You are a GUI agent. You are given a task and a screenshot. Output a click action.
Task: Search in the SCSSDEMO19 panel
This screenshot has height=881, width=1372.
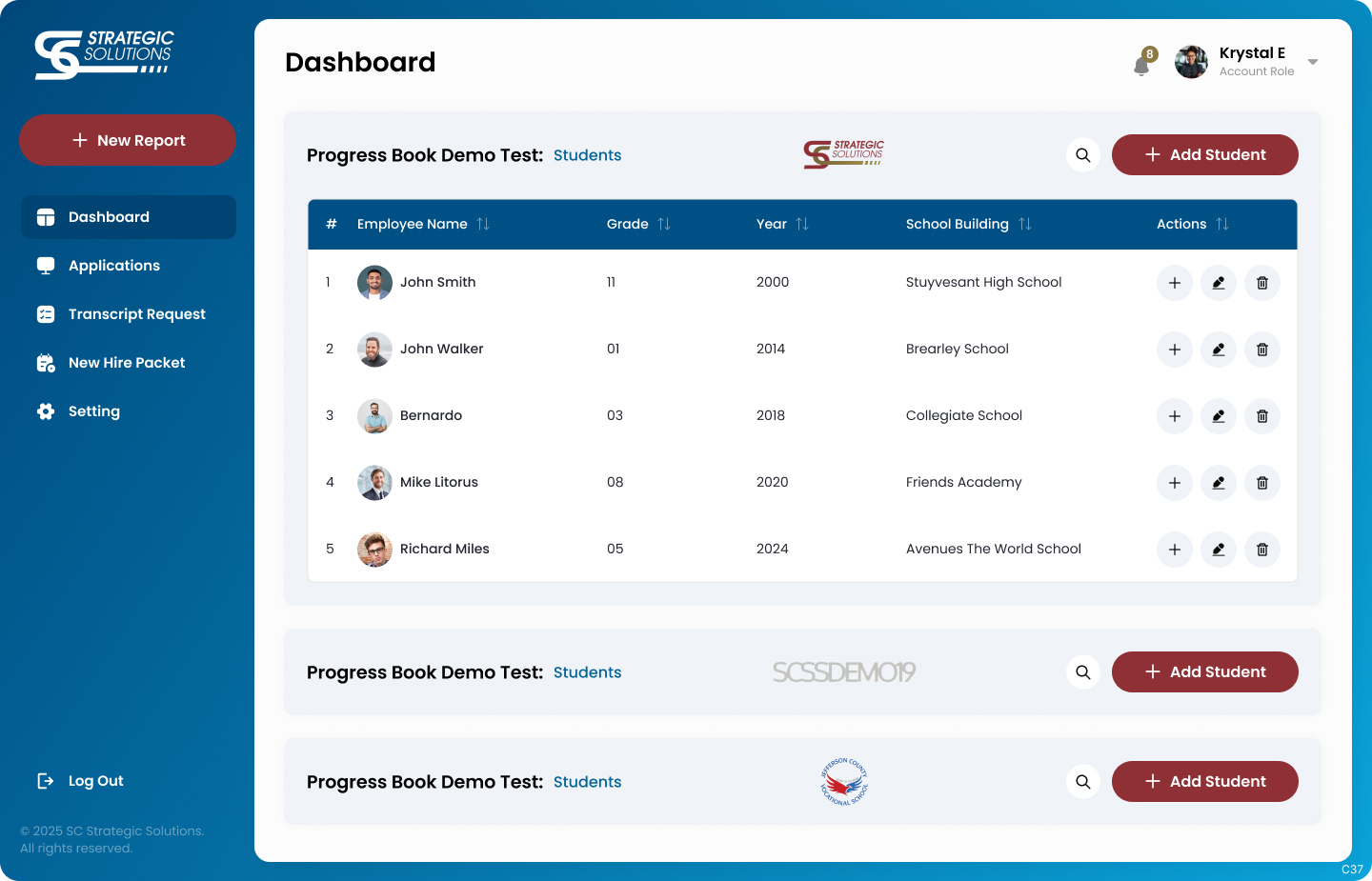[x=1083, y=672]
